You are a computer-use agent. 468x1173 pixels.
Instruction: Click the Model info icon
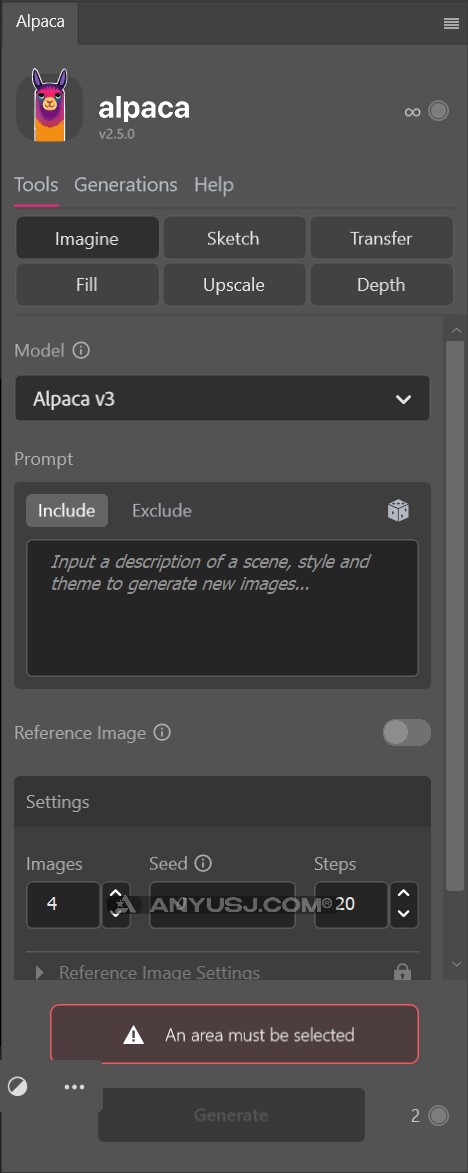81,350
